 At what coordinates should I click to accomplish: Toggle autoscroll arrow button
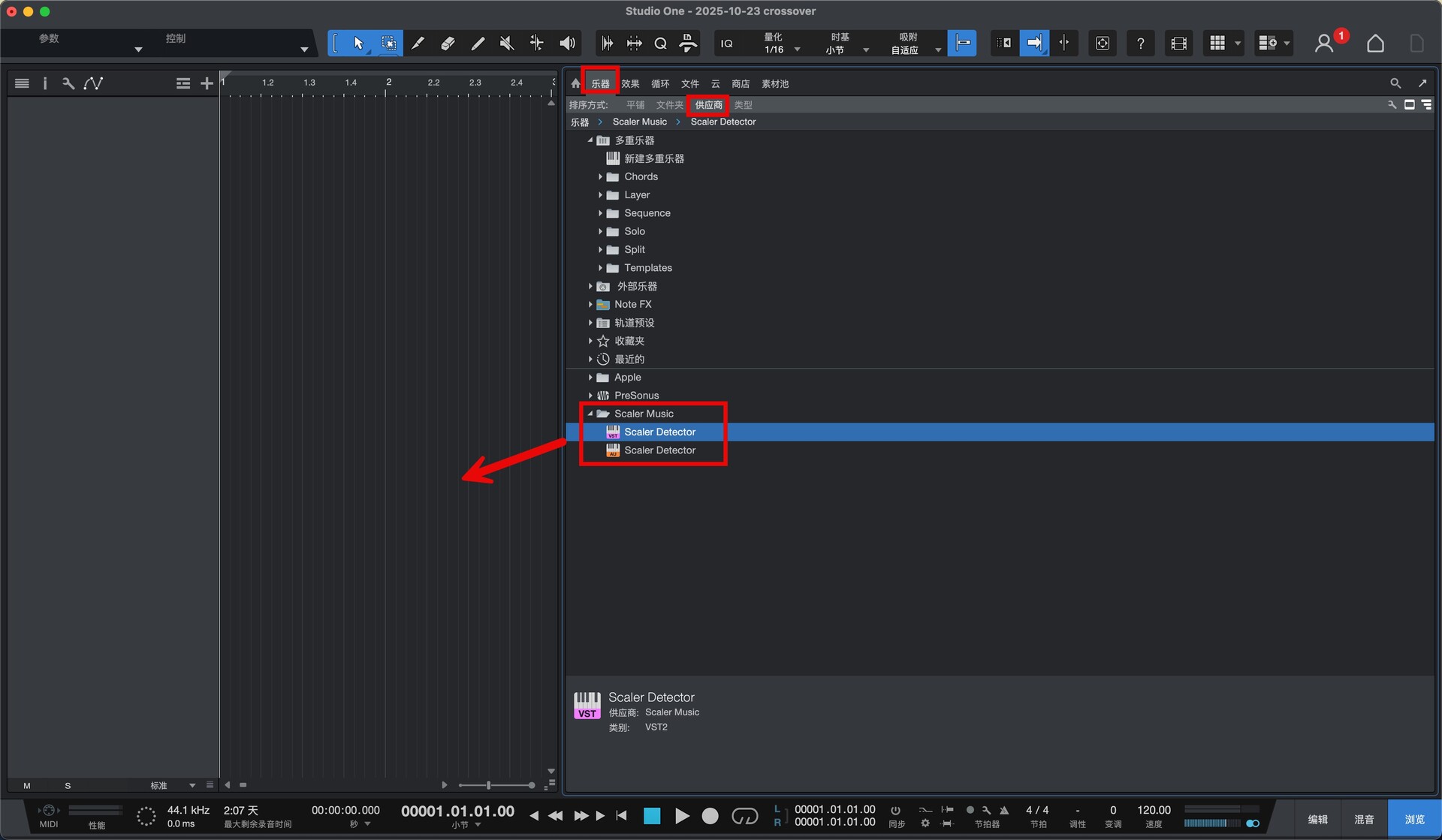point(1034,44)
